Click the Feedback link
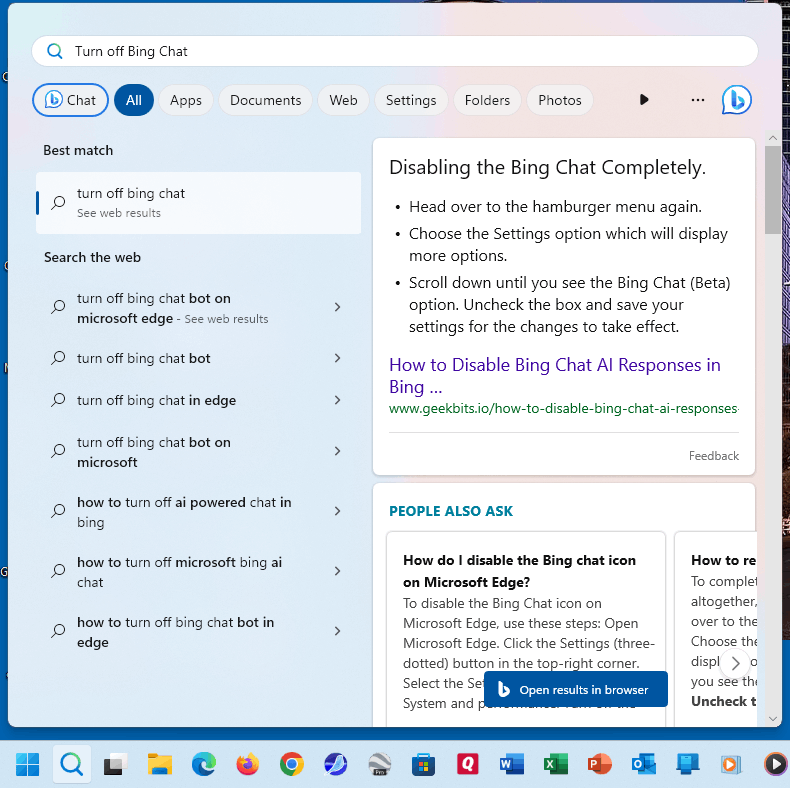Image resolution: width=790 pixels, height=788 pixels. coord(713,455)
